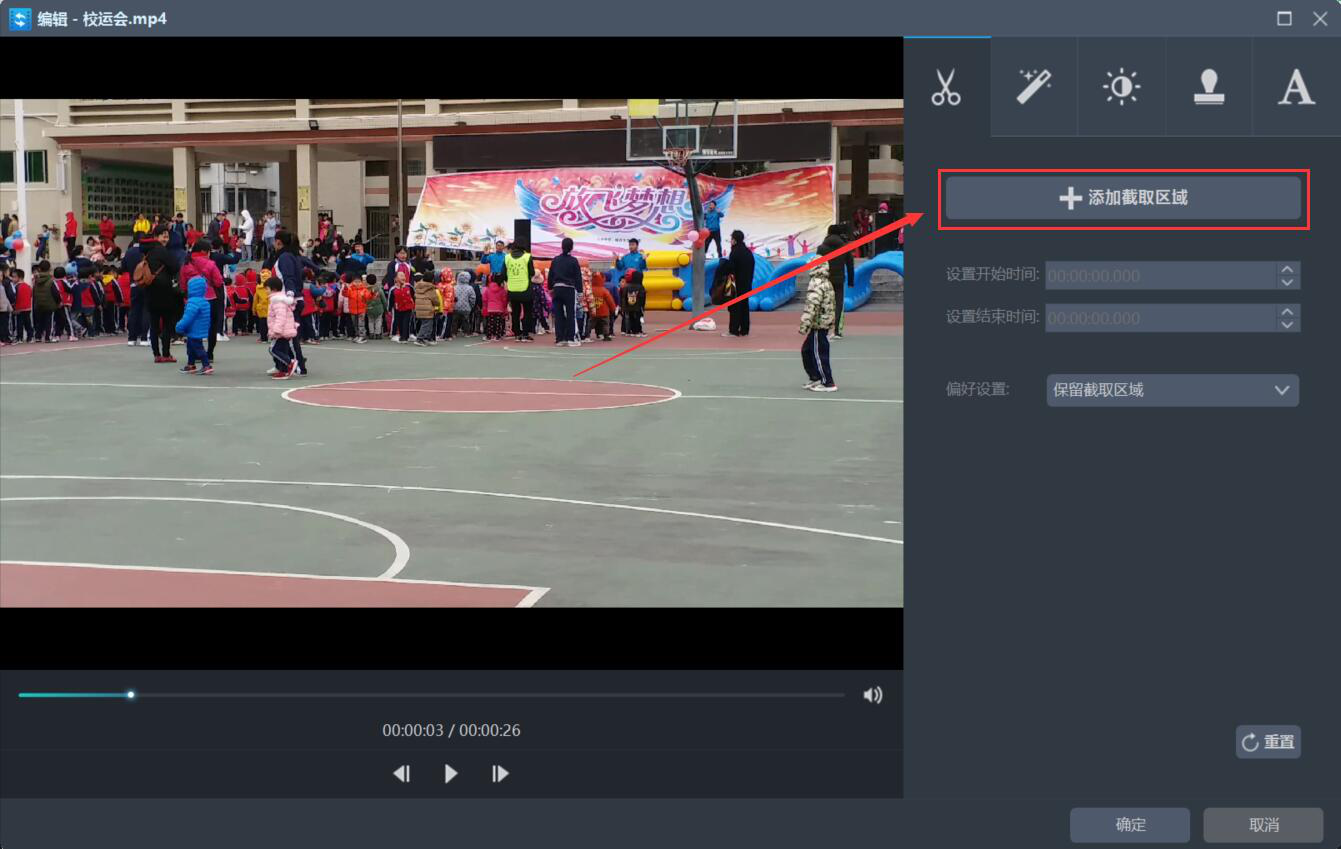Viewport: 1341px width, 849px height.
Task: Increase the 设置开始时间 value with up arrow
Action: pos(1288,268)
